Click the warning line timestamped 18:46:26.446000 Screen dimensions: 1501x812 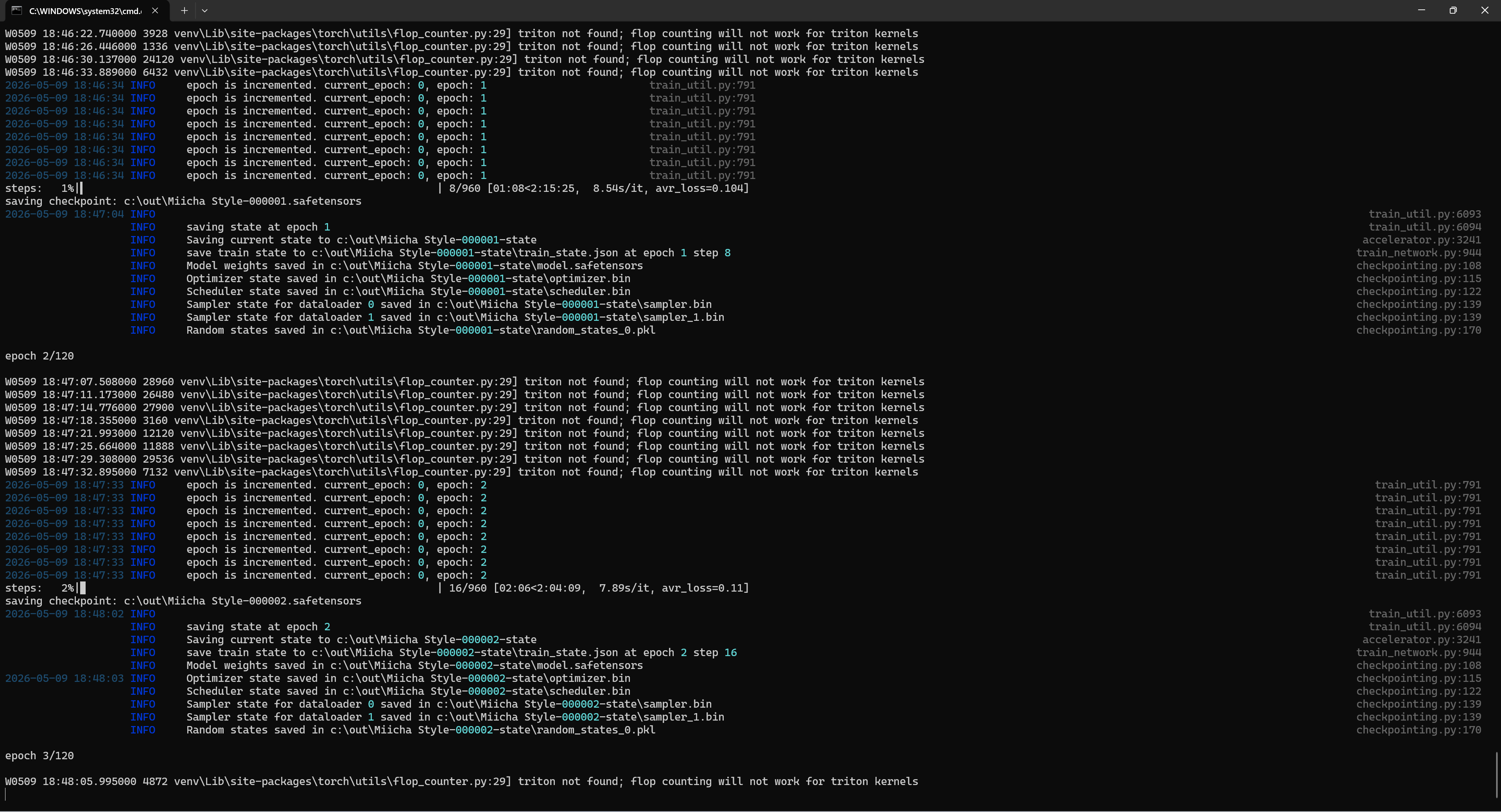pos(461,47)
